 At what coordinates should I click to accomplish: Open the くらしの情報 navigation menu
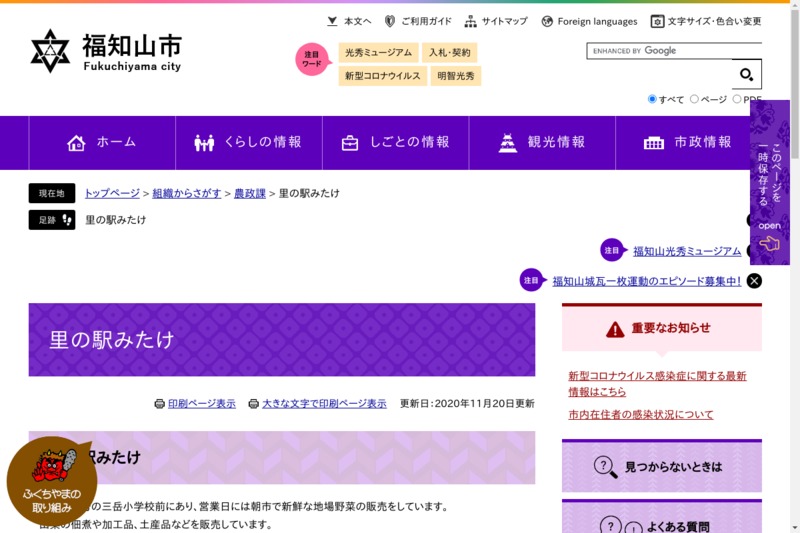pyautogui.click(x=248, y=143)
